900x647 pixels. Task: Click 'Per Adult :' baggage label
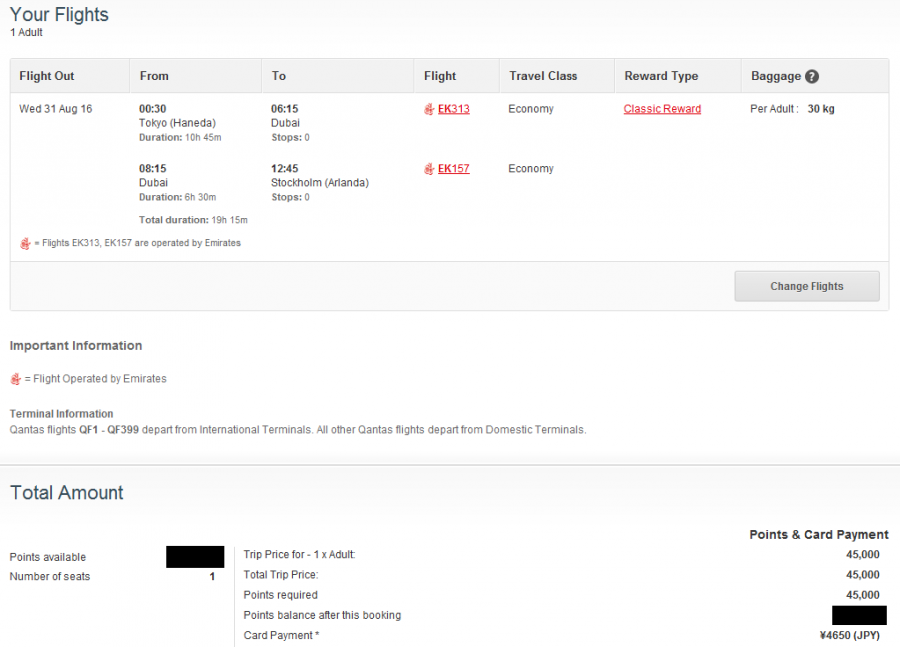click(774, 109)
